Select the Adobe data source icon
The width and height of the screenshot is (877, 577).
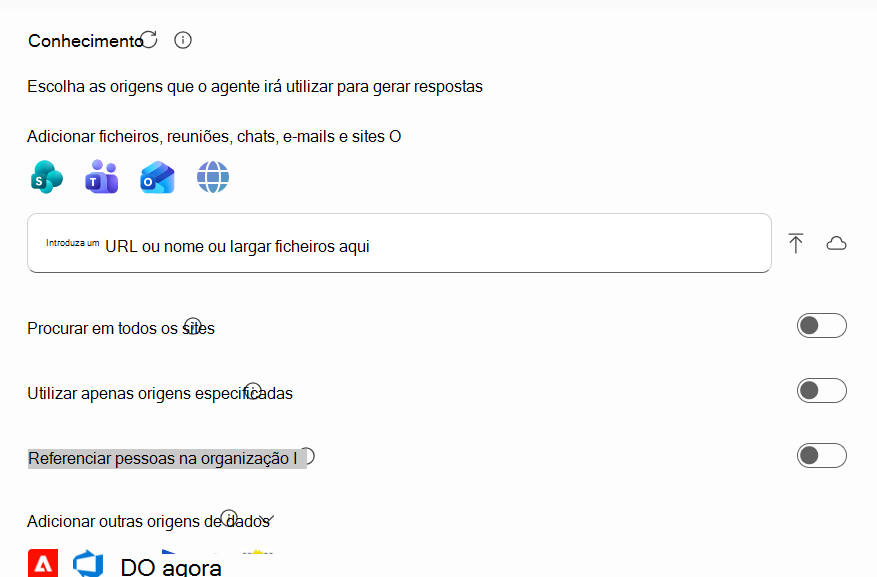coord(42,563)
